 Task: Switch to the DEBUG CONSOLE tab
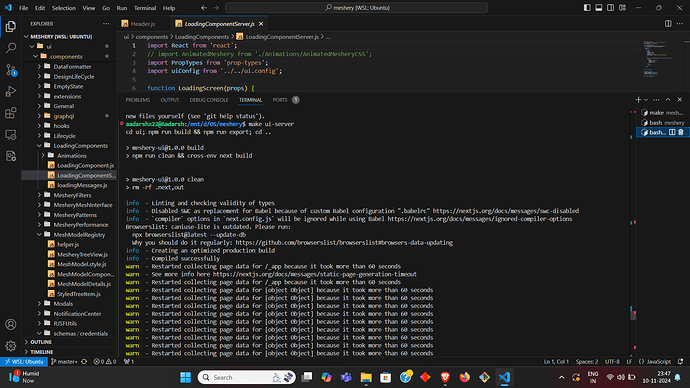(209, 100)
